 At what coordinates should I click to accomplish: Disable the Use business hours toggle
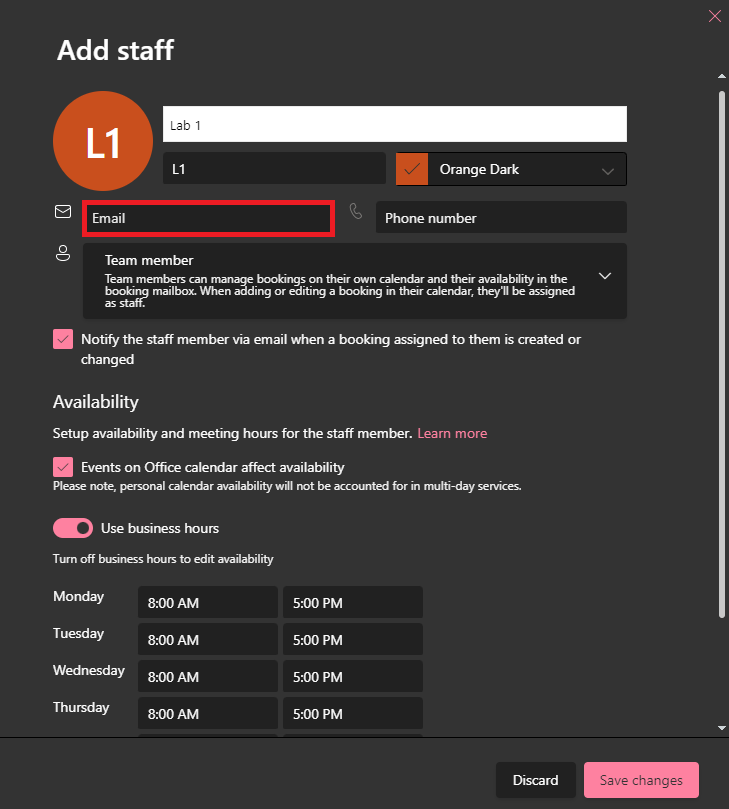70,528
